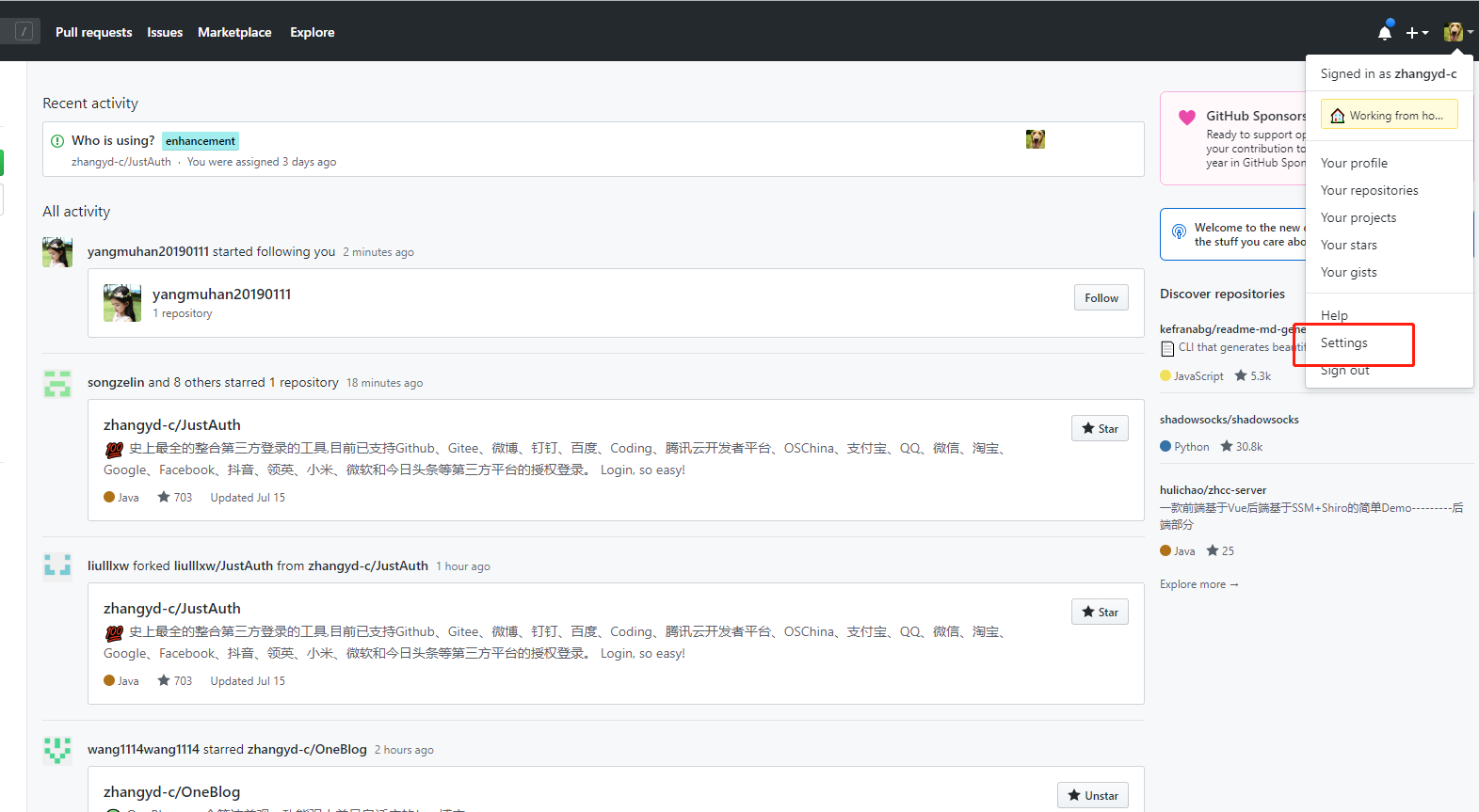Select Your repositories menu entry
1479x812 pixels.
coord(1369,190)
